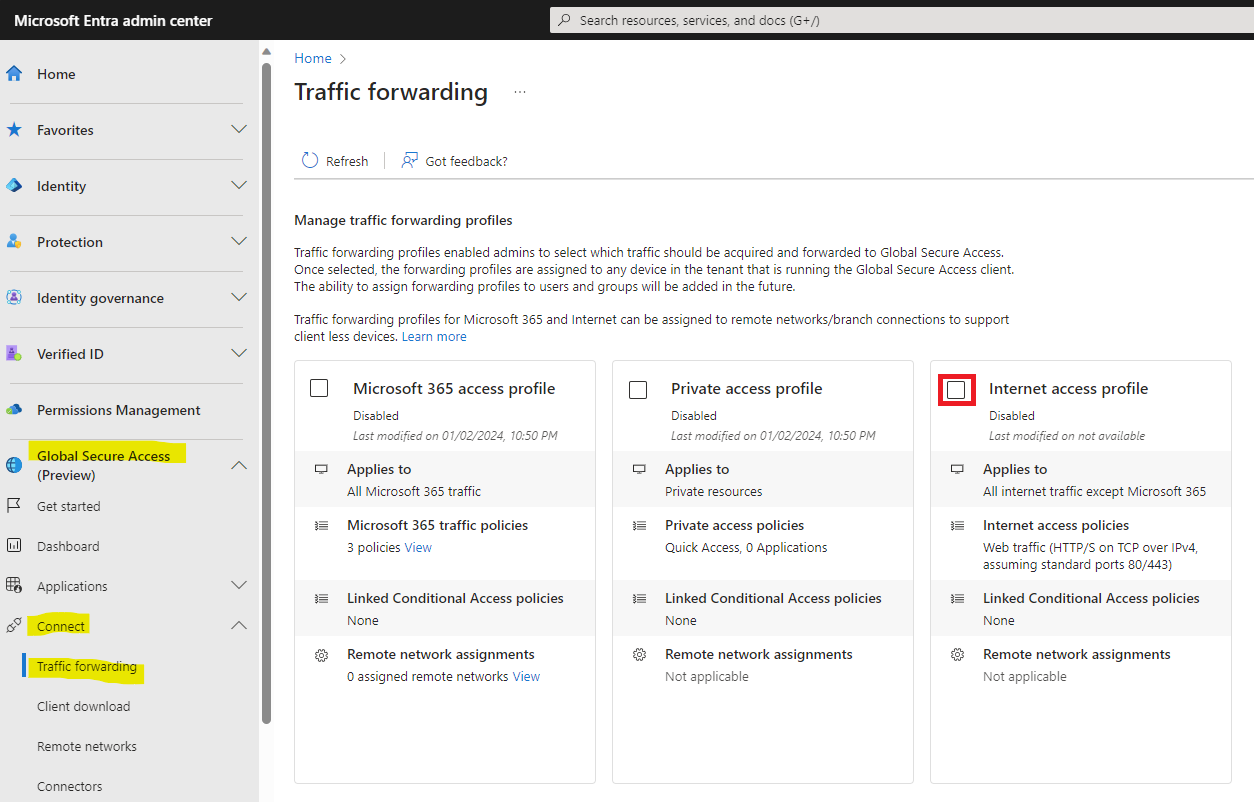
Task: Click the Microsoft 365 access profile heading
Action: [x=454, y=388]
